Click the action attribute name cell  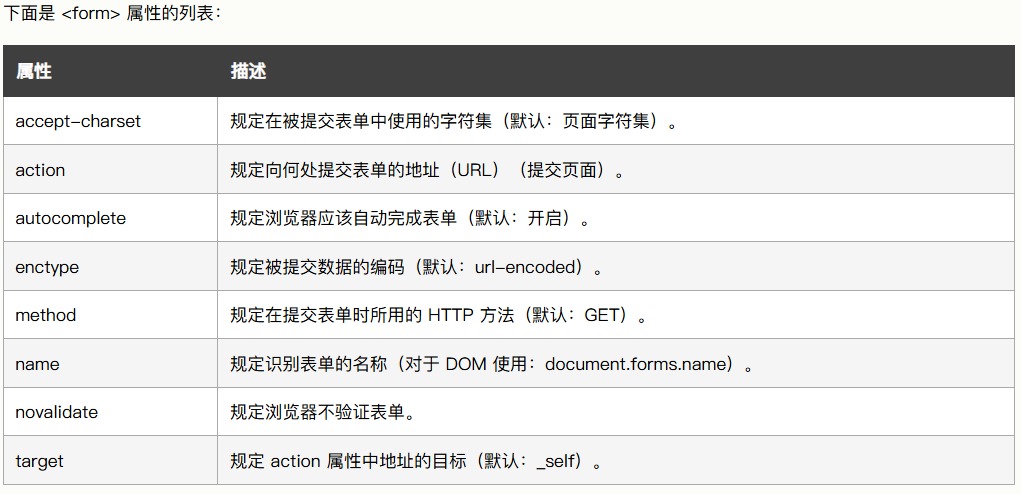pyautogui.click(x=40, y=170)
